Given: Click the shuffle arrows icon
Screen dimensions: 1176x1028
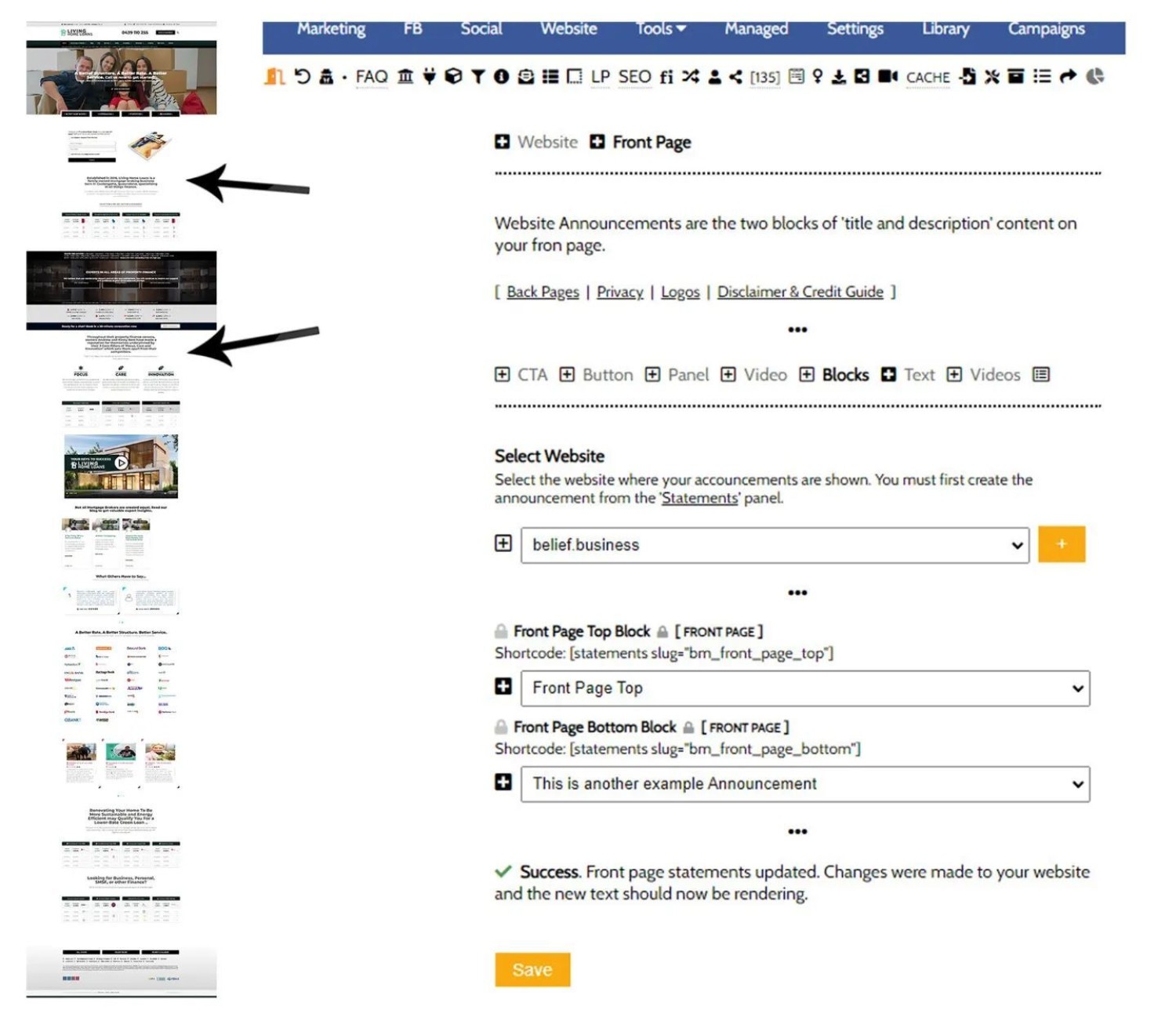Looking at the screenshot, I should (690, 76).
